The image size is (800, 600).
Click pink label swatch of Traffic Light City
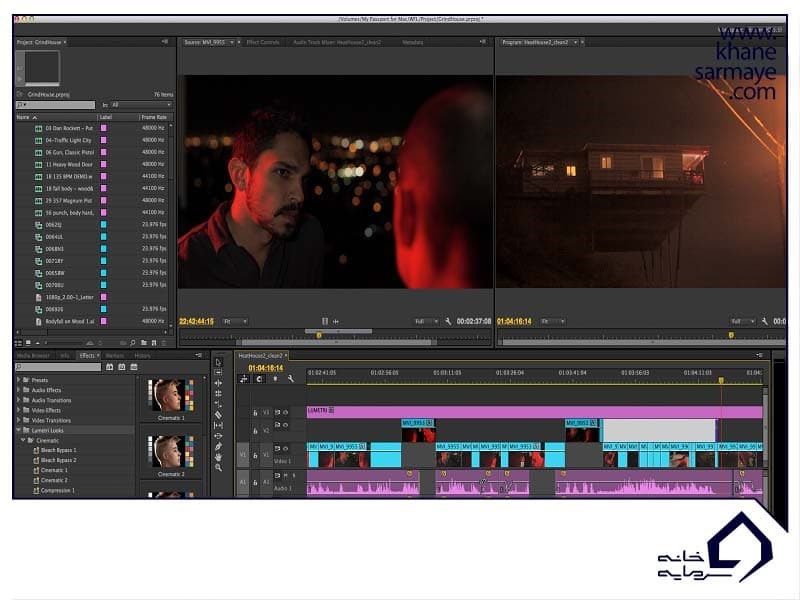tap(104, 140)
